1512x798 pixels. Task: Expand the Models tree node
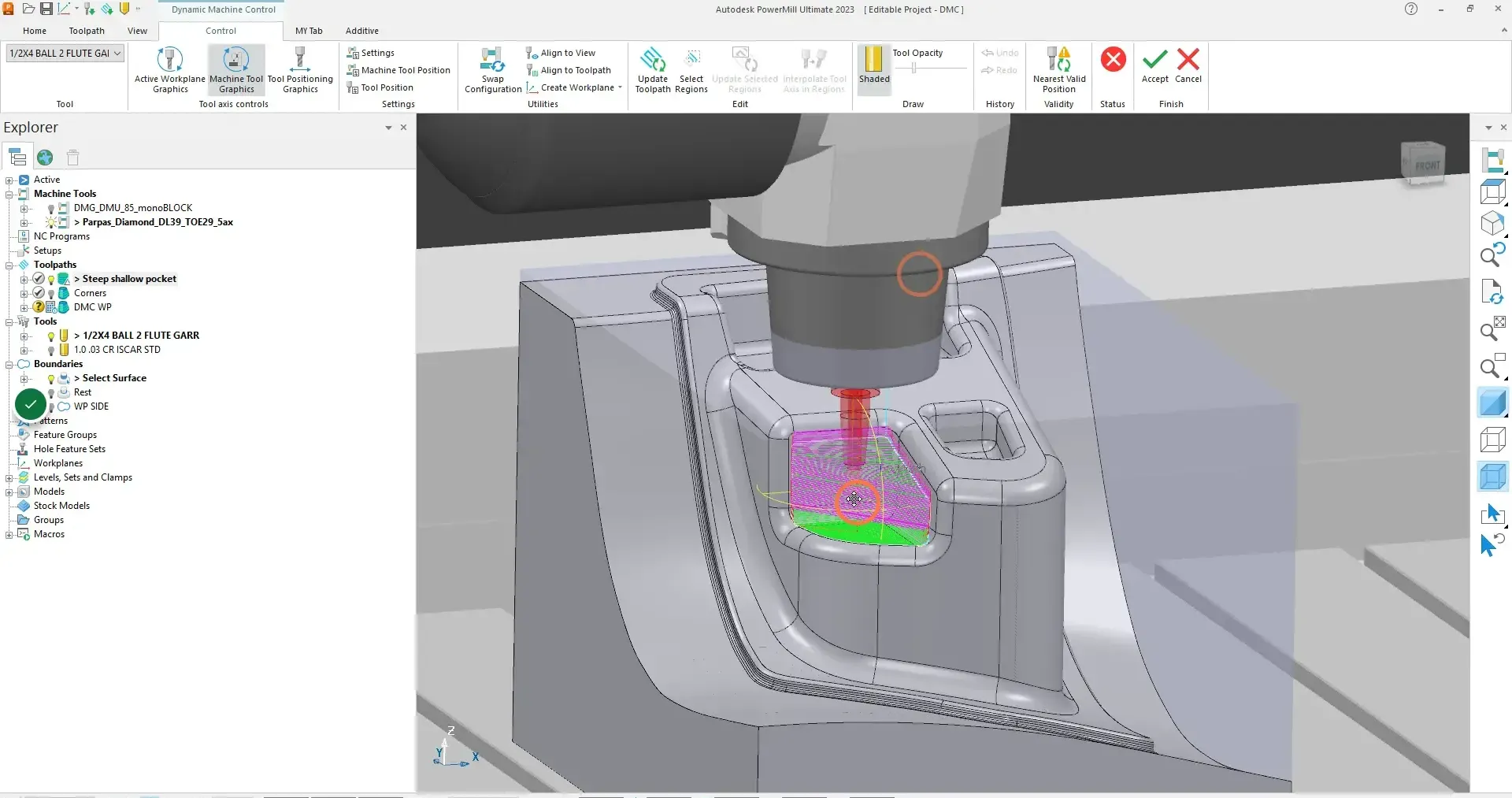pyautogui.click(x=9, y=492)
